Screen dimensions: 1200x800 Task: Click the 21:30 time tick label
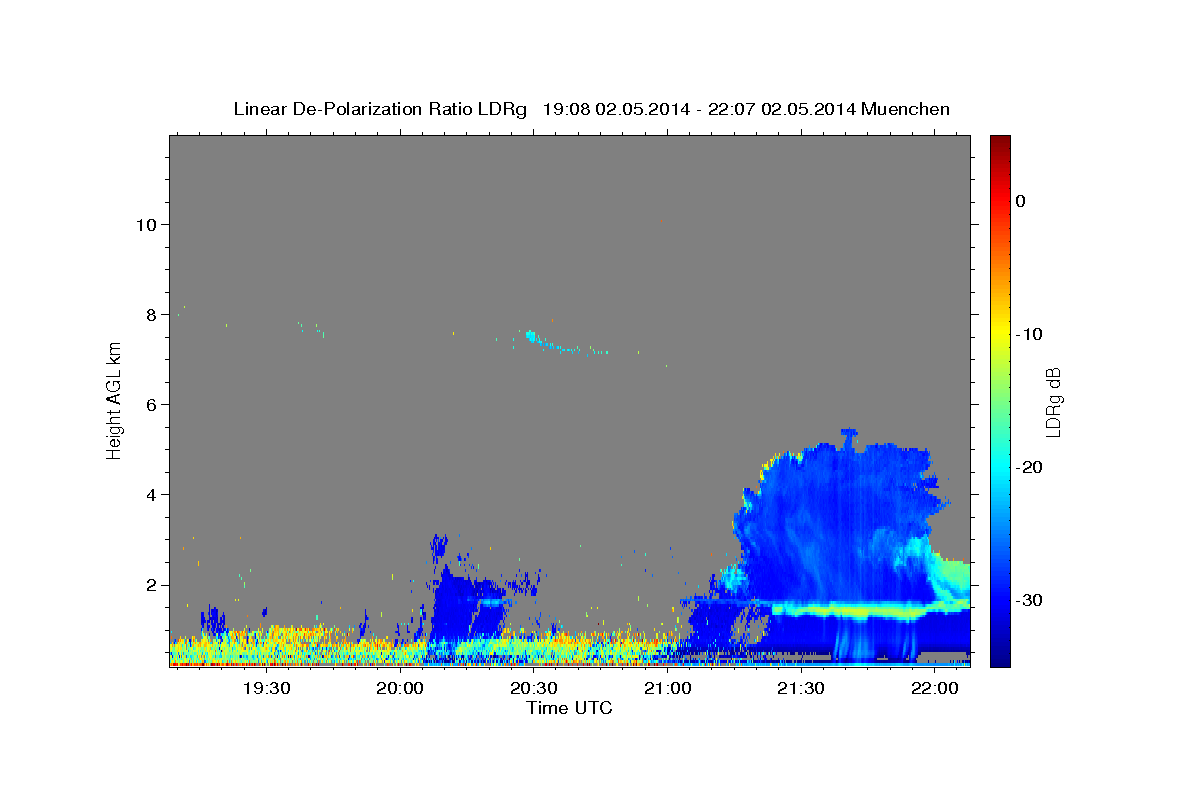801,688
